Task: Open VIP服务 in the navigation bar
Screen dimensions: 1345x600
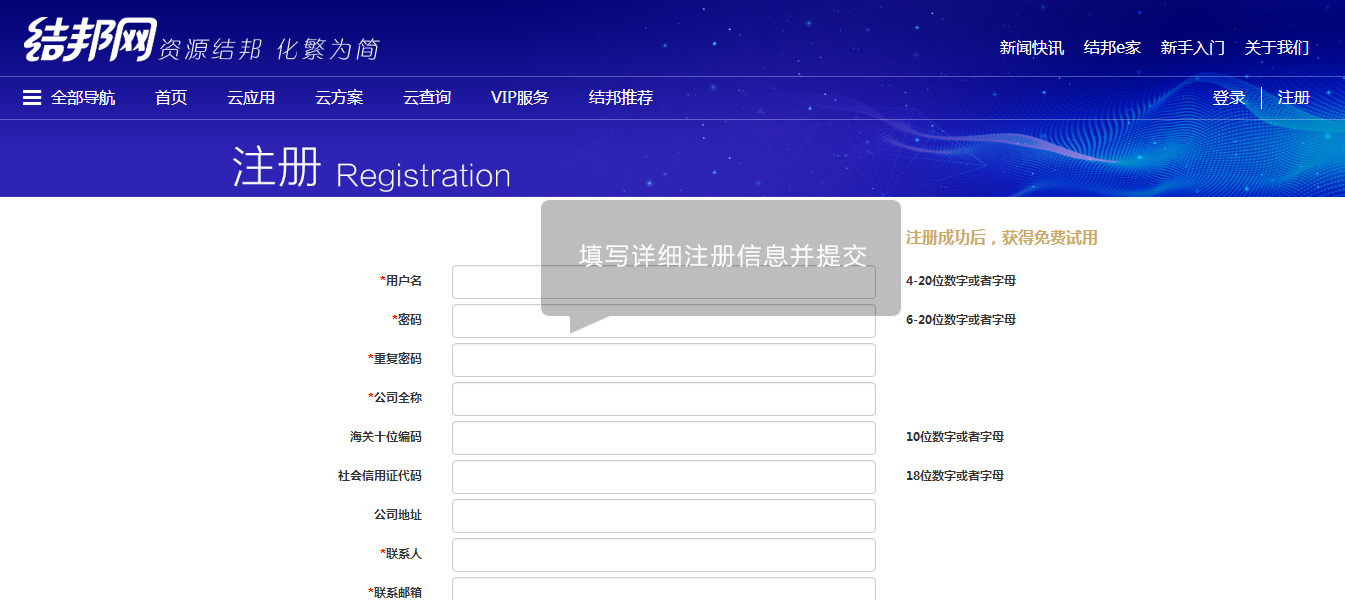Action: point(519,98)
